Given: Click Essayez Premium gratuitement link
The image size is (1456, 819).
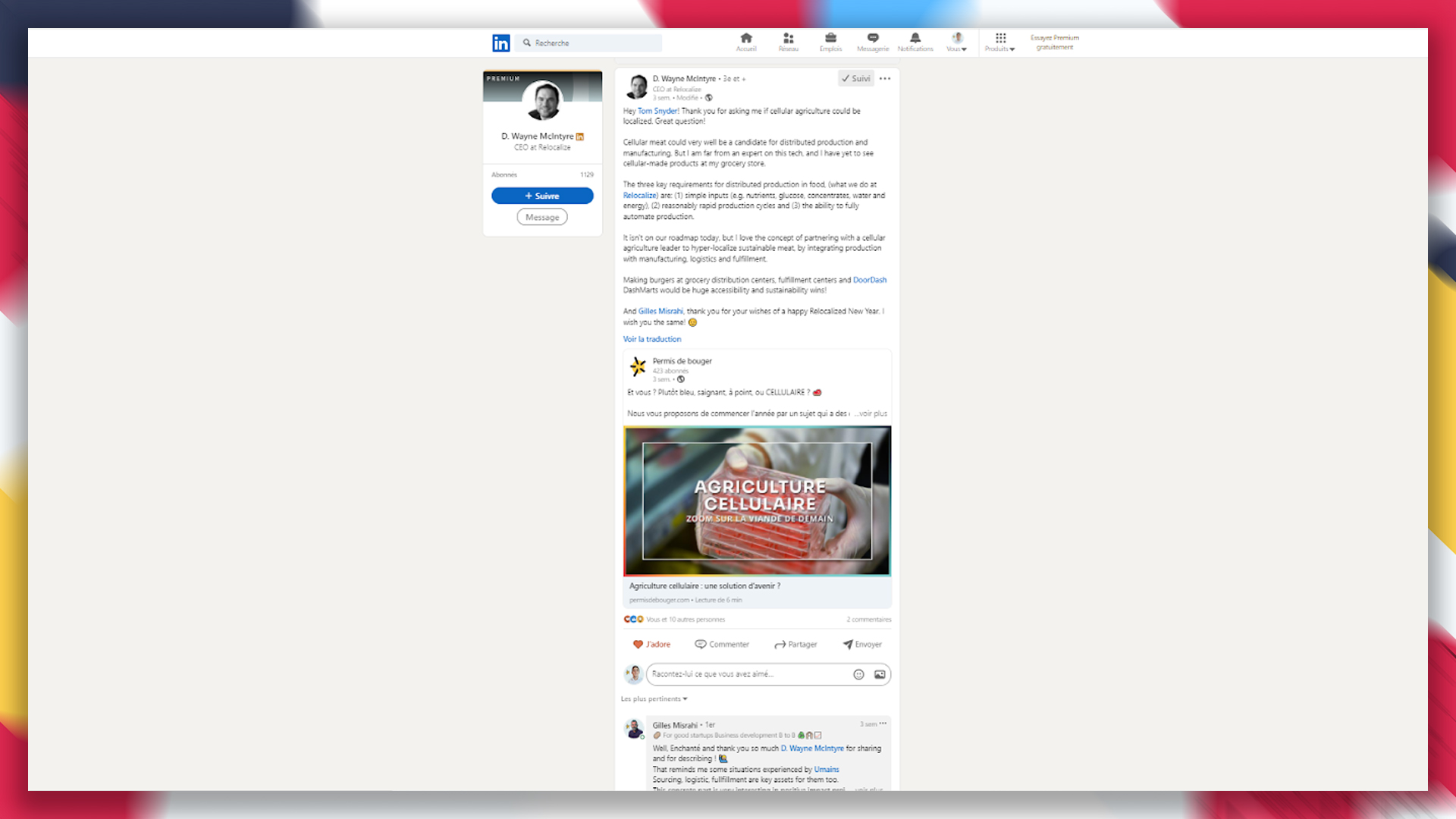Looking at the screenshot, I should [1055, 42].
